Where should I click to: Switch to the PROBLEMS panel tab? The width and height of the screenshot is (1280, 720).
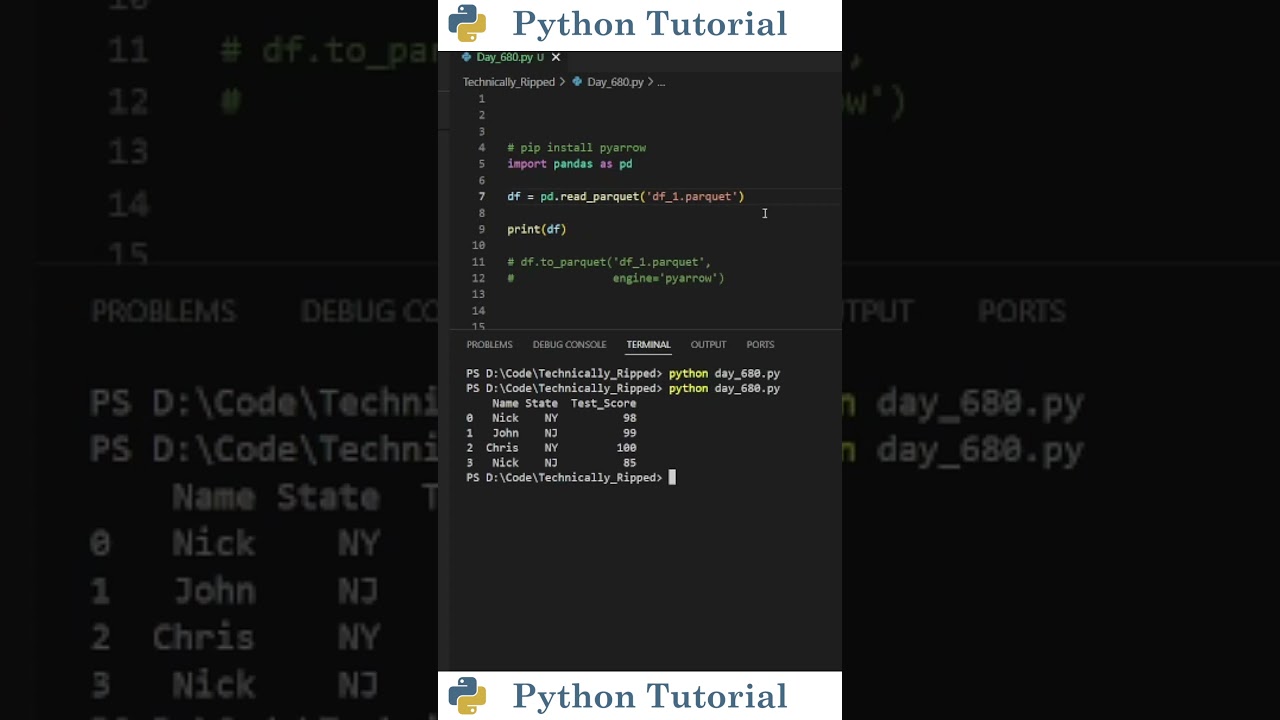pyautogui.click(x=489, y=344)
